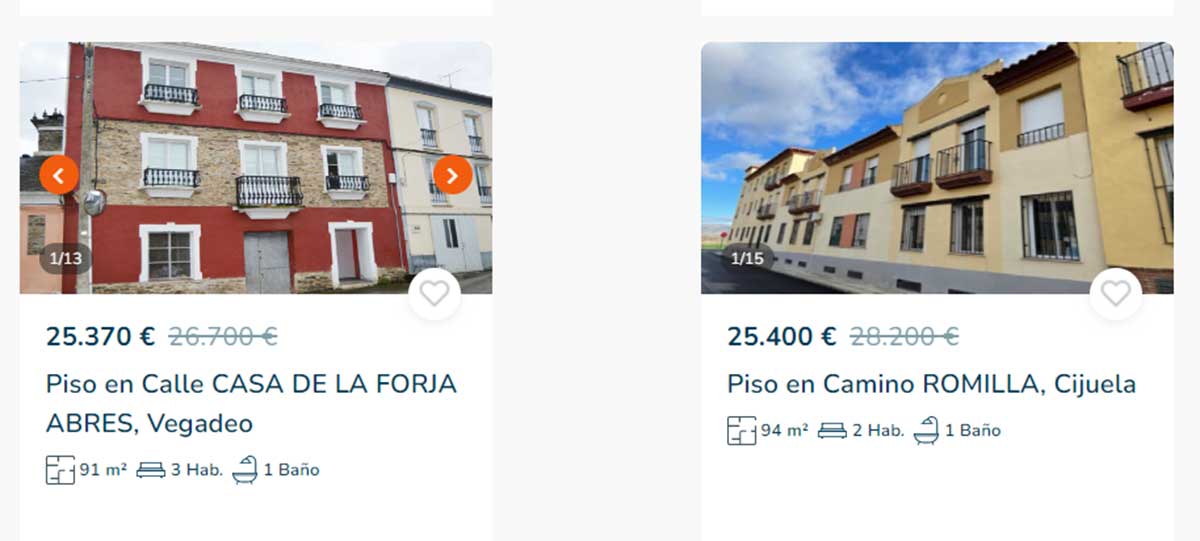Open Piso en Calle CASA DE LA FORJA listing
The width and height of the screenshot is (1200, 541).
pos(251,404)
